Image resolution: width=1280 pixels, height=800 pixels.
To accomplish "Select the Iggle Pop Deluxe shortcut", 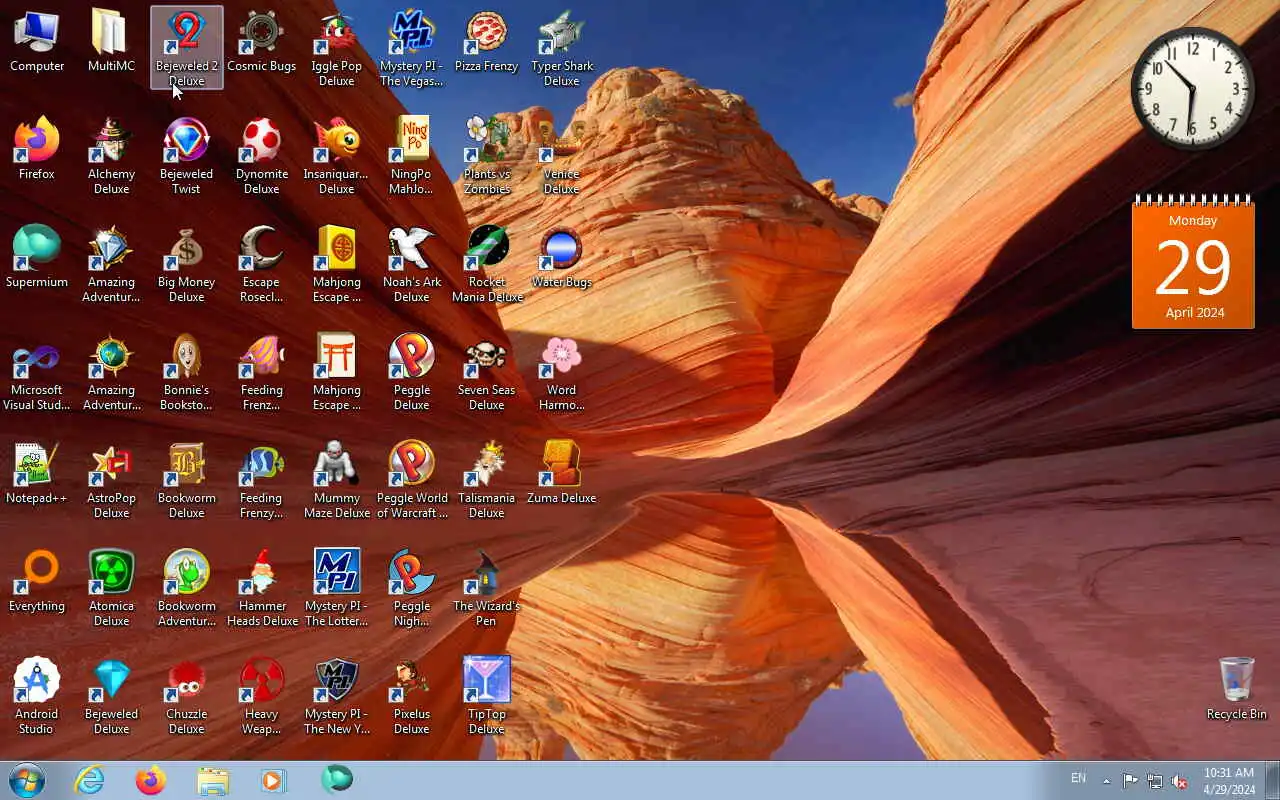I will 337,48.
